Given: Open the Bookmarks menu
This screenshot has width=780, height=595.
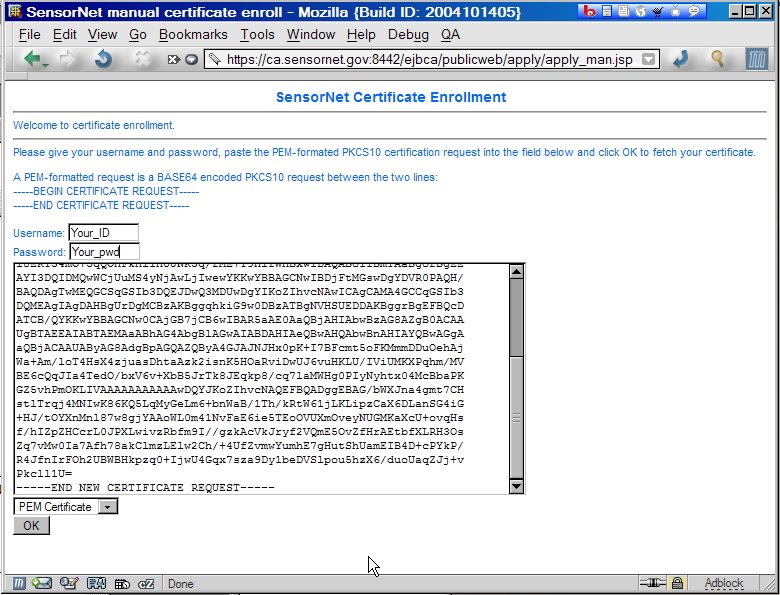Looking at the screenshot, I should (193, 34).
